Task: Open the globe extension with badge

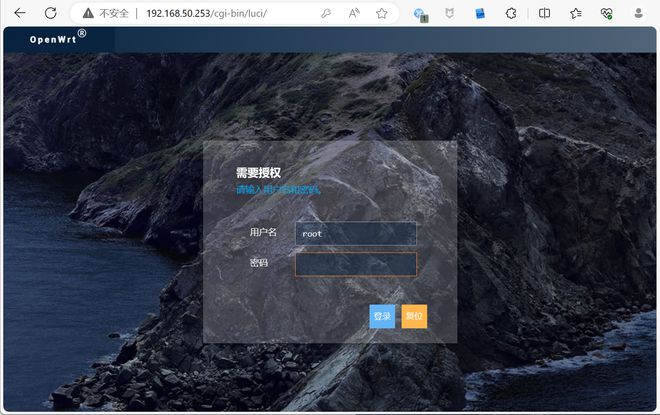Action: tap(420, 14)
